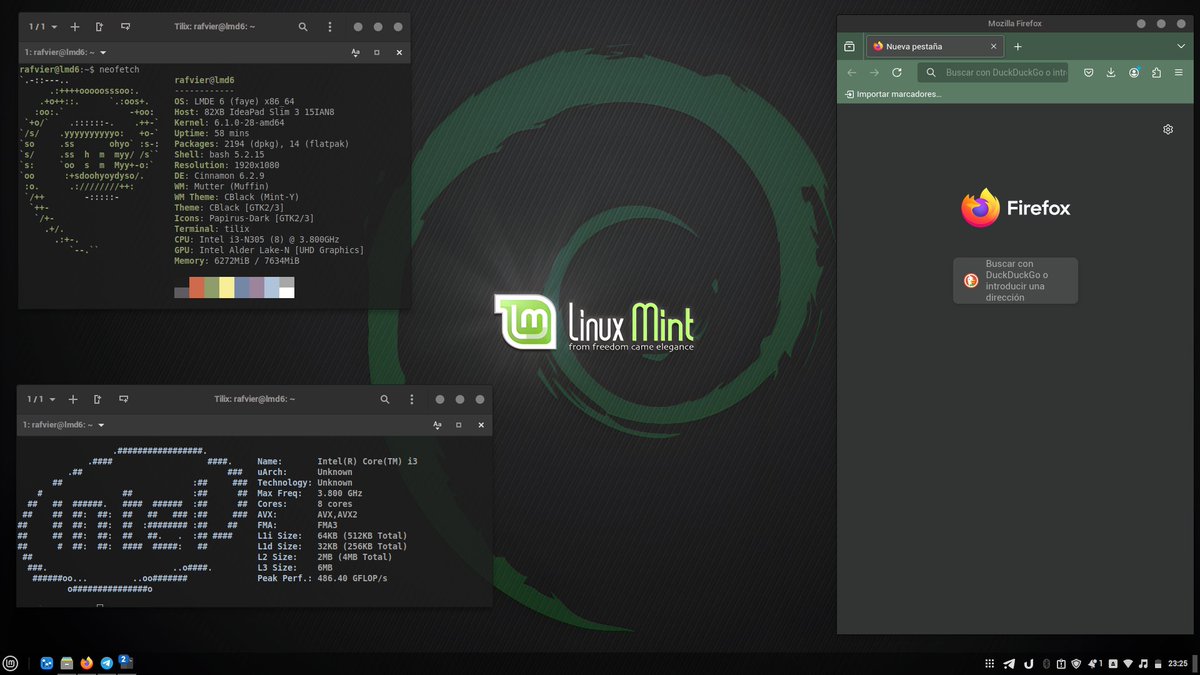1200x675 pixels.
Task: Split right in the bottom Tilix window
Action: click(97, 399)
